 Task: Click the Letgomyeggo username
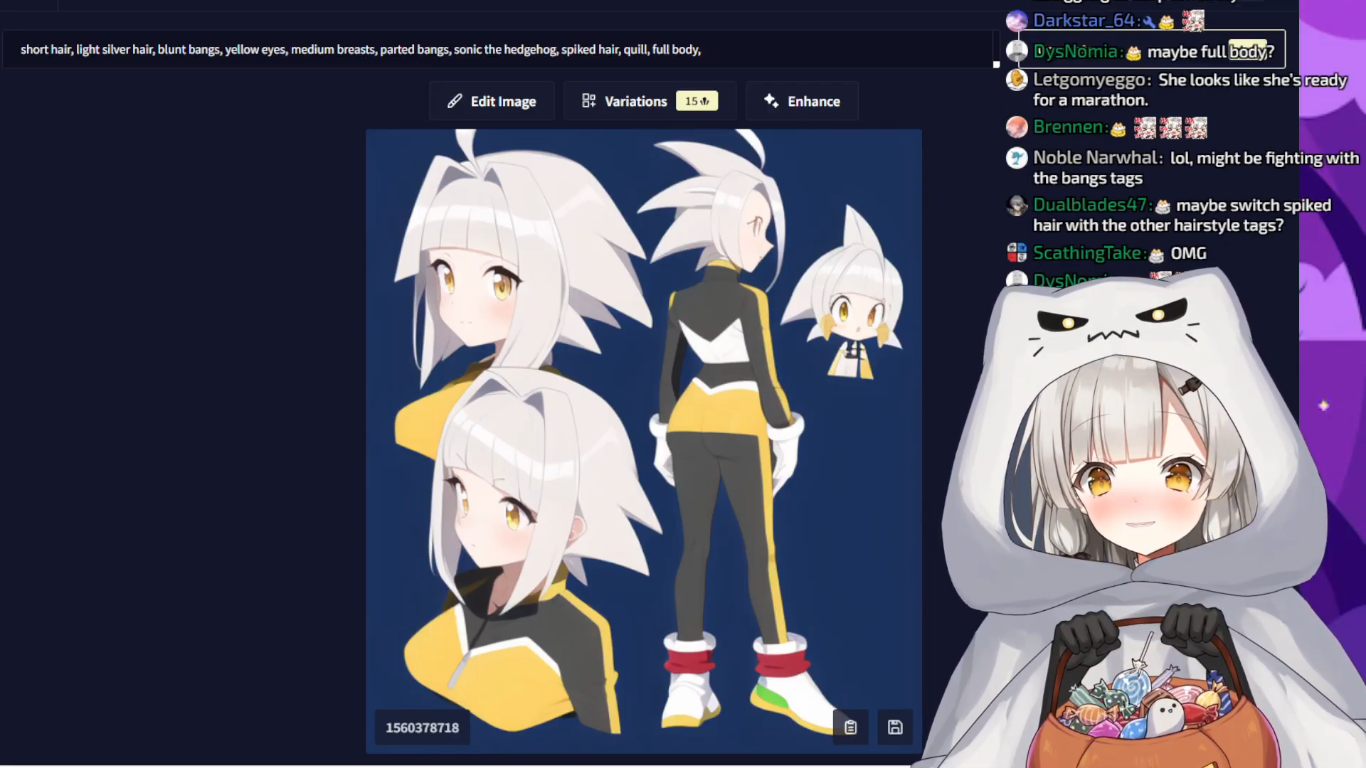[1091, 80]
